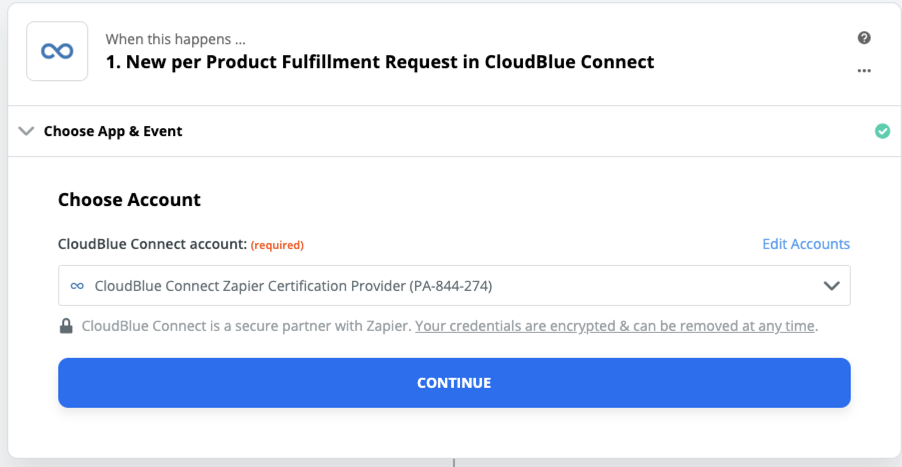Click the secure partner with Zapier text
The image size is (902, 467).
[247, 326]
